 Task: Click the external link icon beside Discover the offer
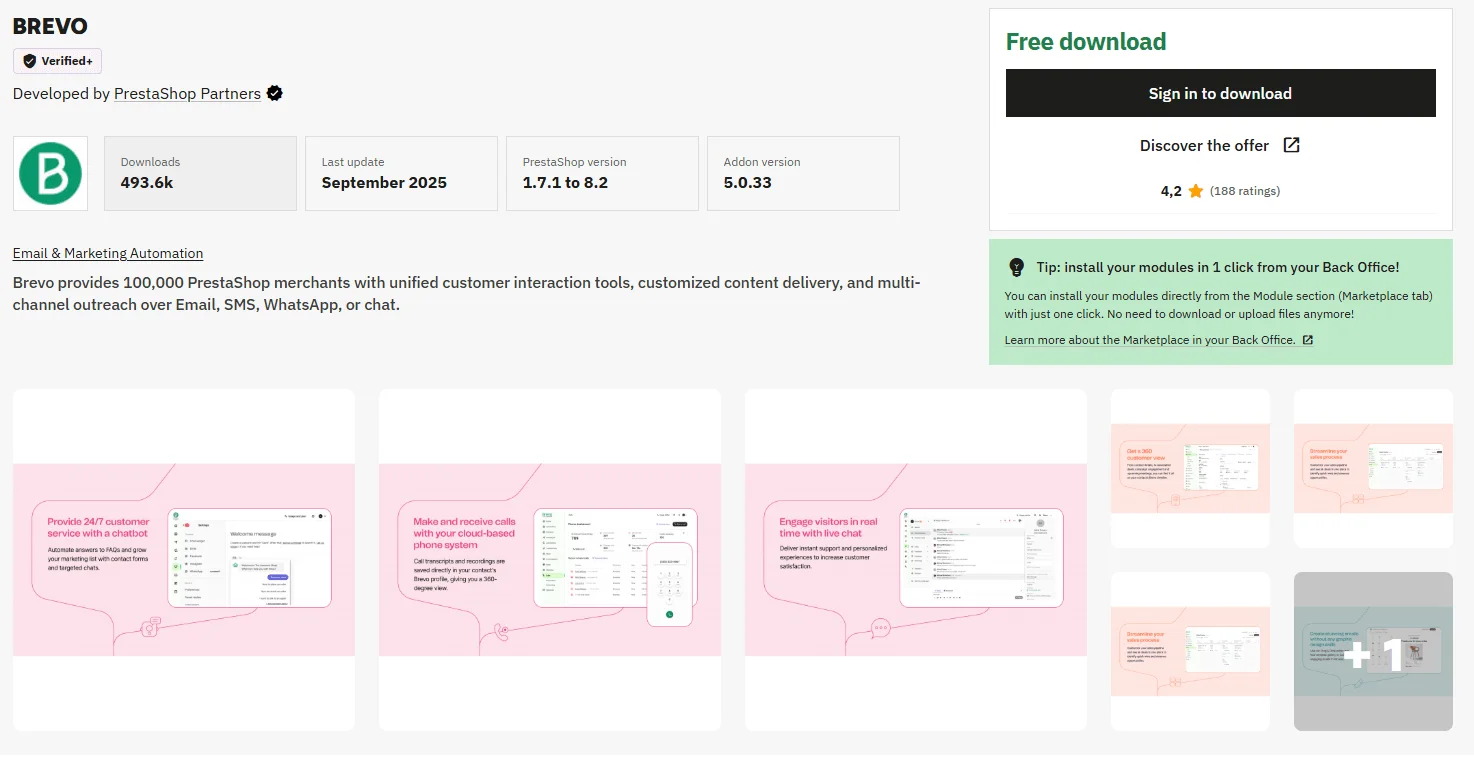pyautogui.click(x=1291, y=145)
